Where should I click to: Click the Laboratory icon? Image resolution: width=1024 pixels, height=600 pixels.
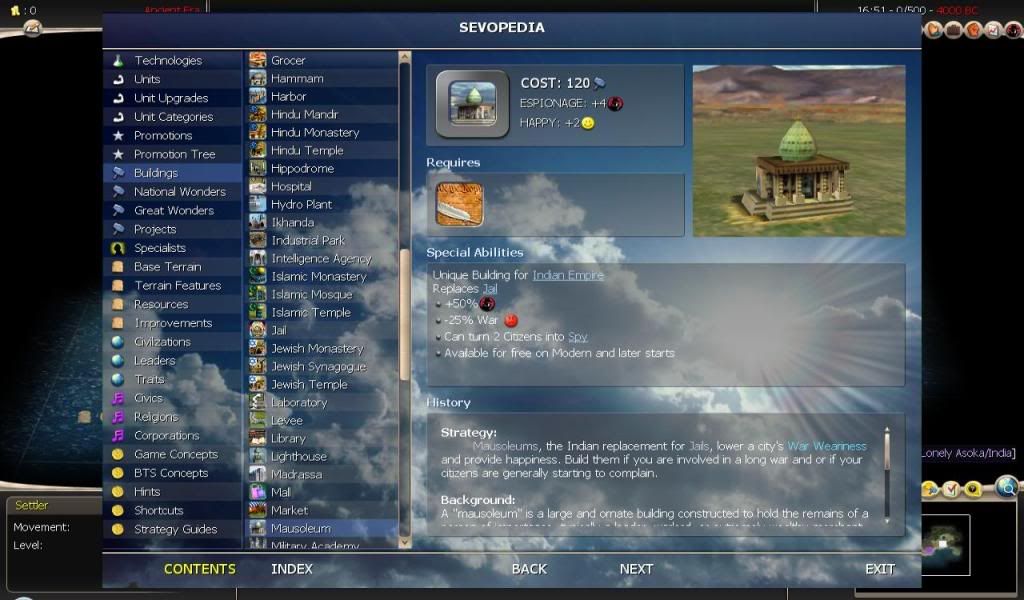(258, 402)
